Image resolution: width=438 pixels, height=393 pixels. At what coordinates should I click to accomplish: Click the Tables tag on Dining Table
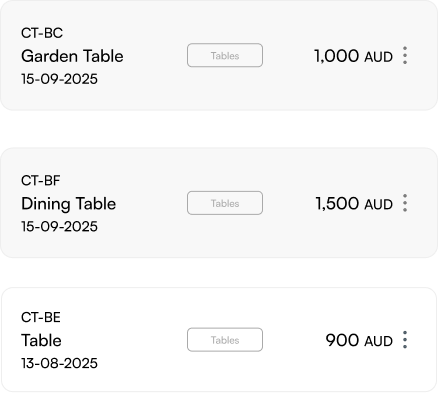coord(225,203)
